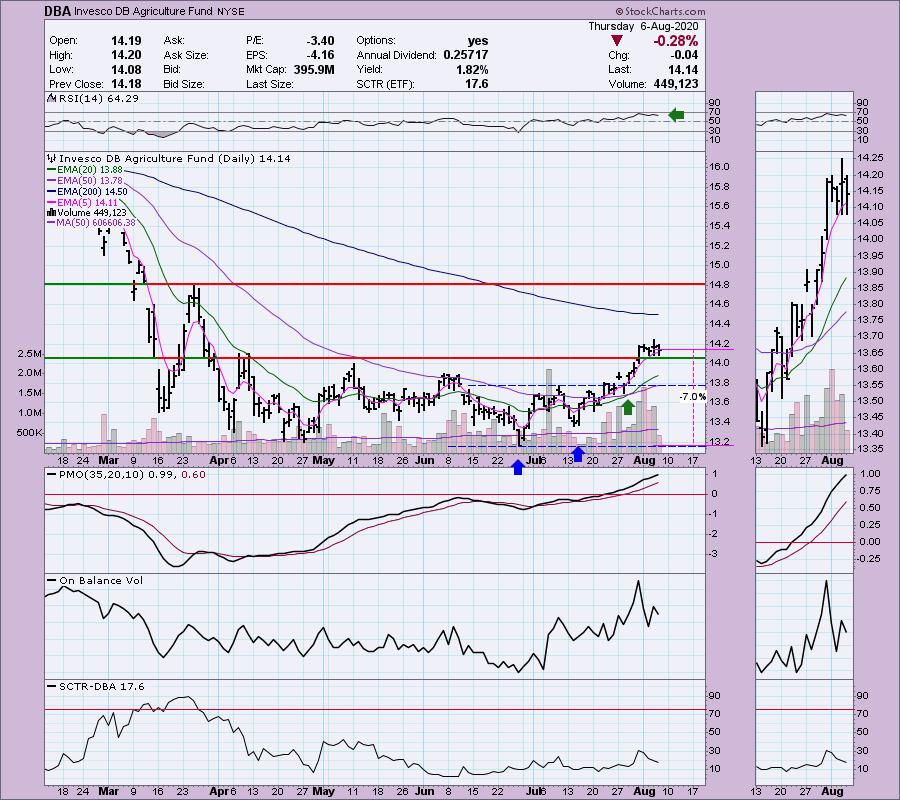The width and height of the screenshot is (900, 800).
Task: Click the Mar label on the top date axis
Action: 108,460
